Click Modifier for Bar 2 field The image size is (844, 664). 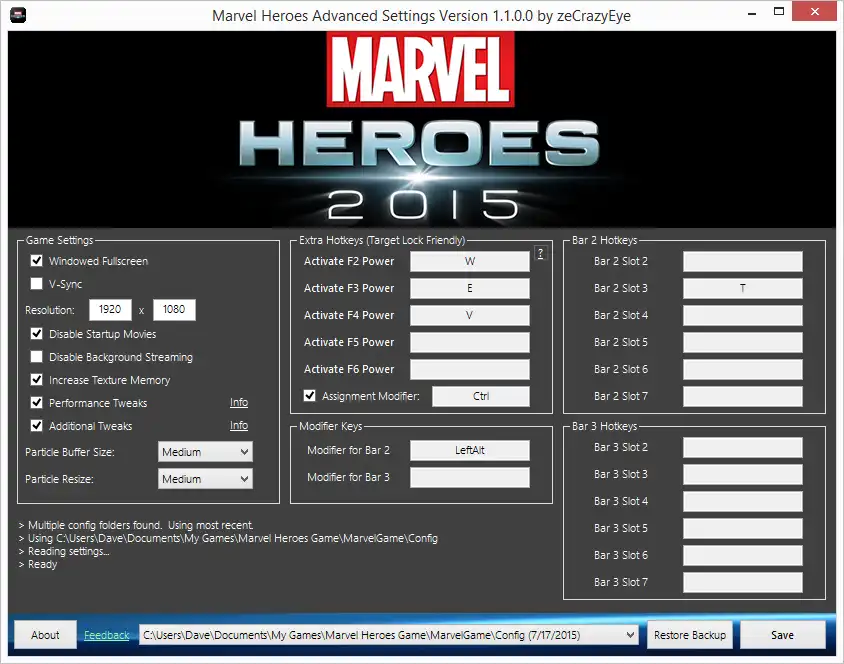pos(469,450)
